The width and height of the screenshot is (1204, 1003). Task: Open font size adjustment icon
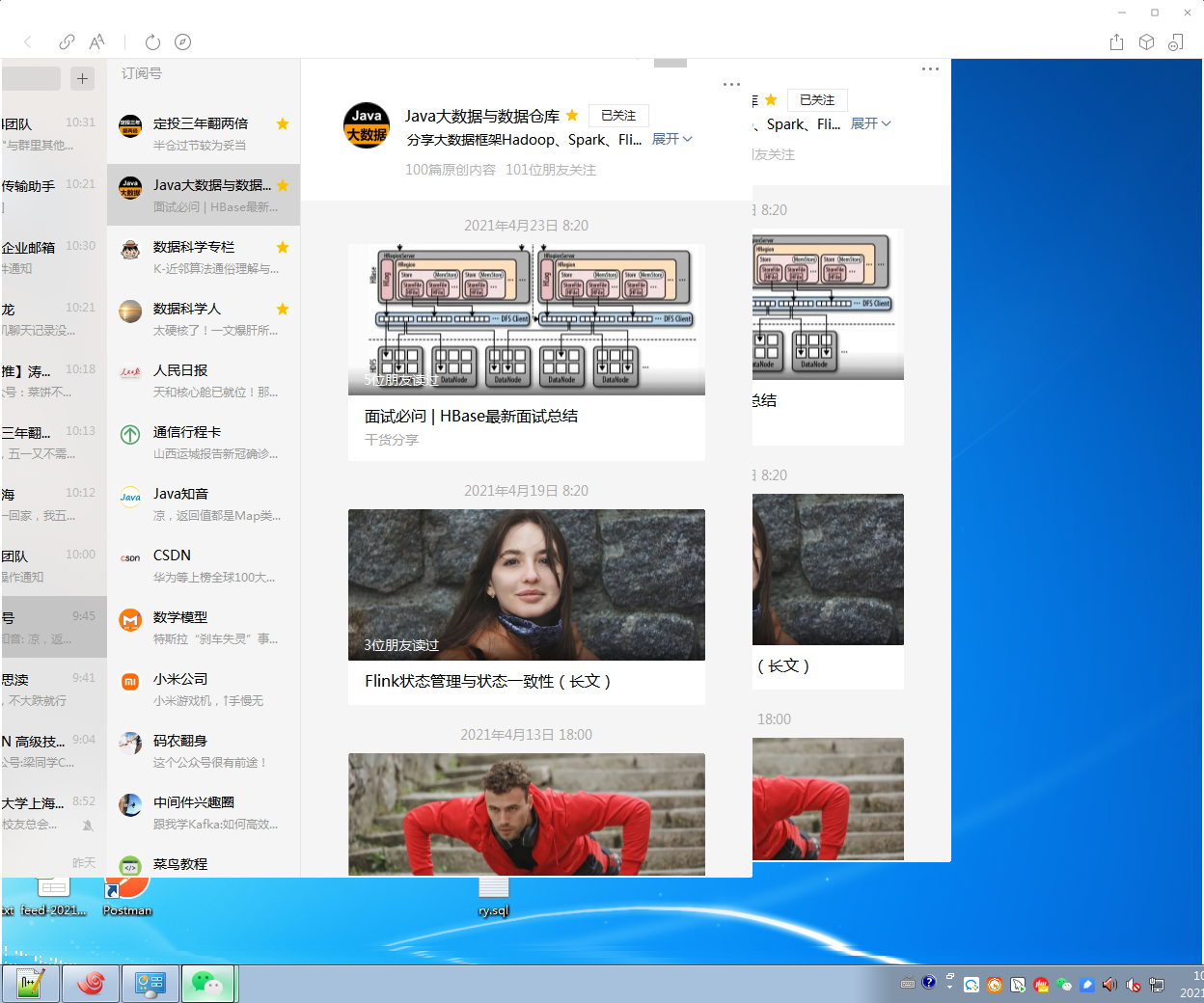(x=96, y=41)
